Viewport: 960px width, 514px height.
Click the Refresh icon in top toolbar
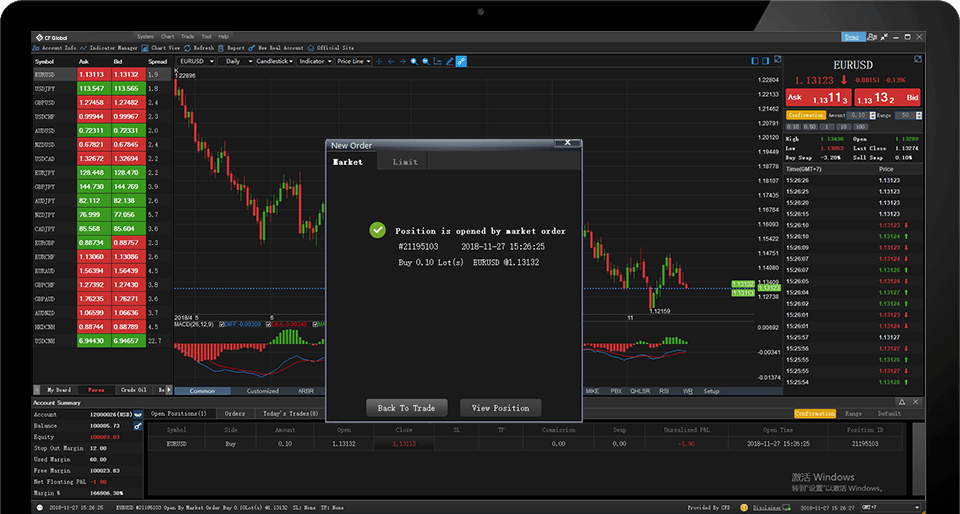[203, 47]
